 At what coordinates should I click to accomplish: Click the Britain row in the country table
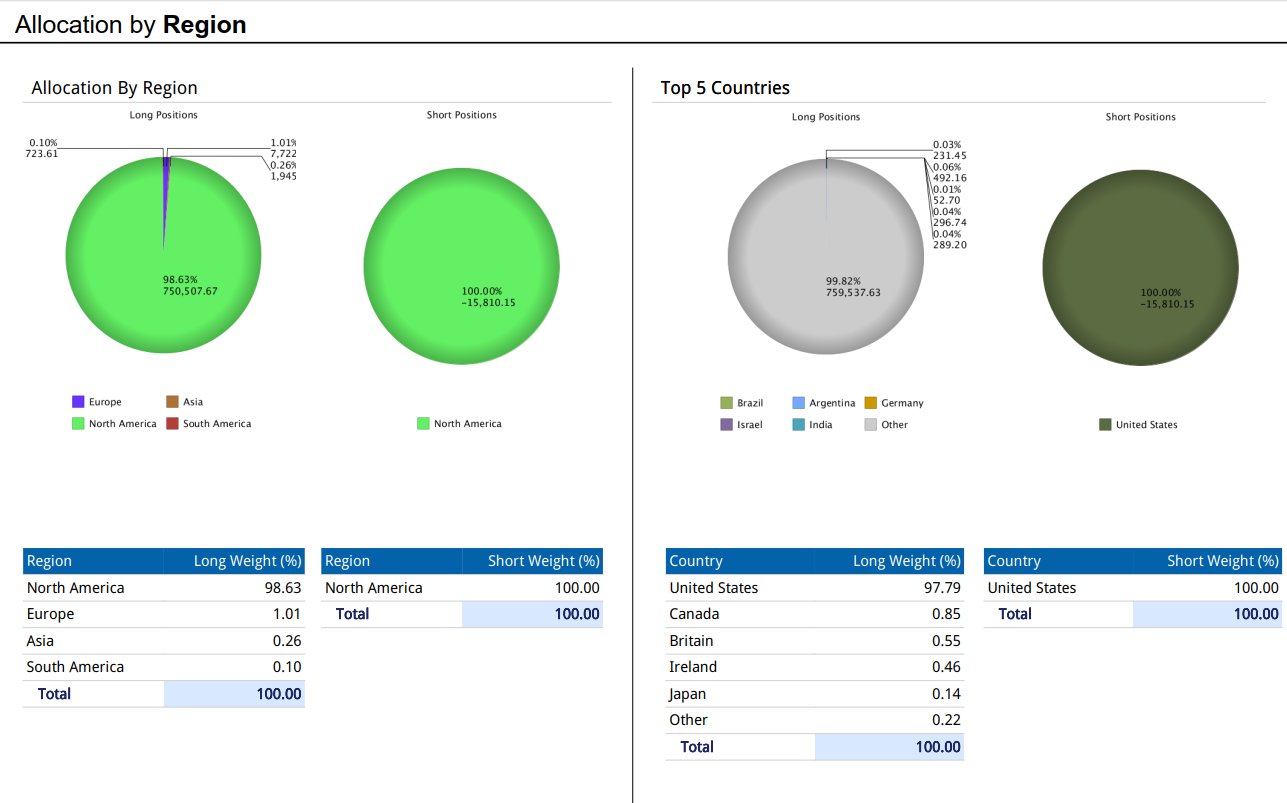pyautogui.click(x=814, y=641)
